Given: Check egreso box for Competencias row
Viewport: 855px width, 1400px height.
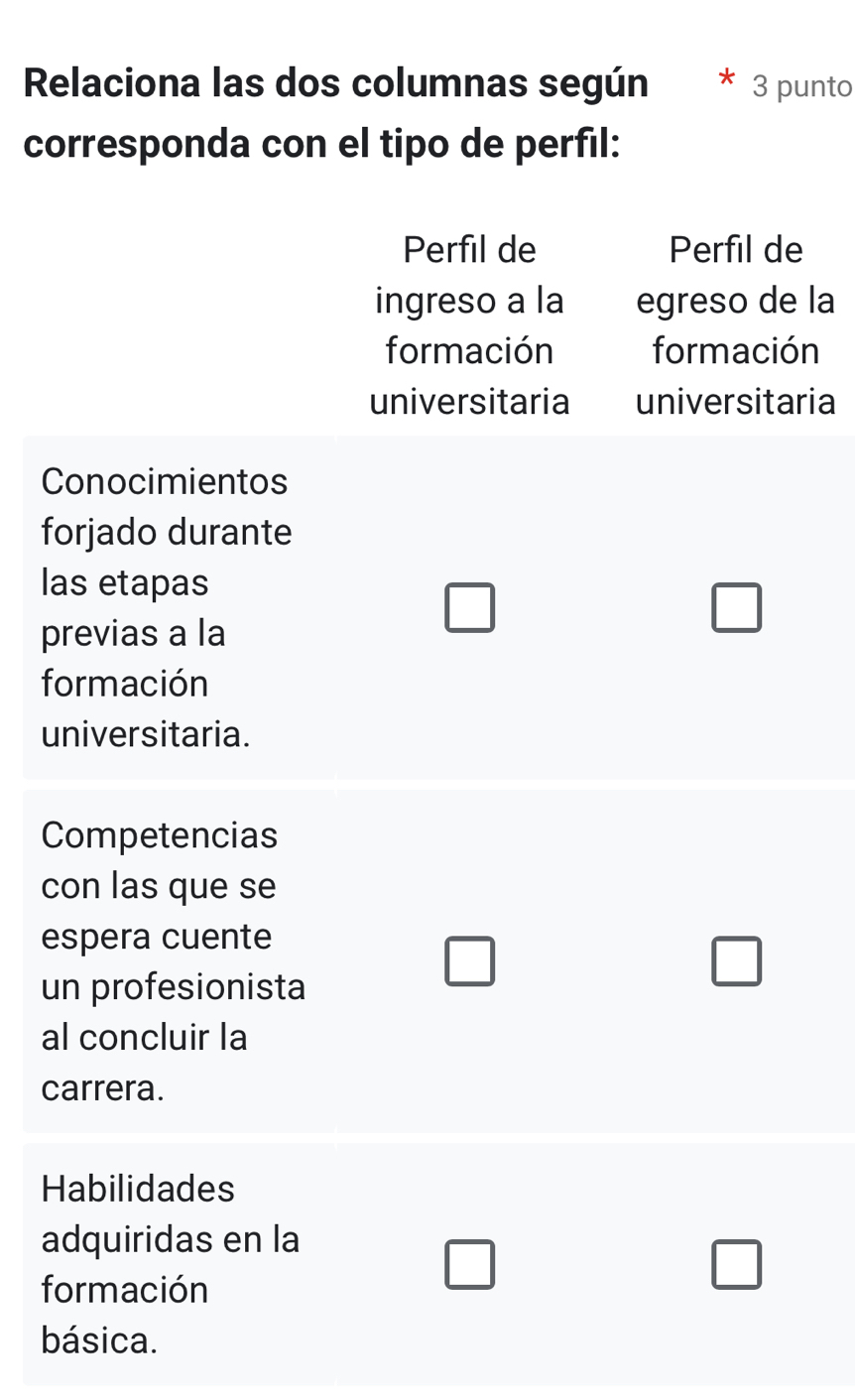Looking at the screenshot, I should pos(737,961).
